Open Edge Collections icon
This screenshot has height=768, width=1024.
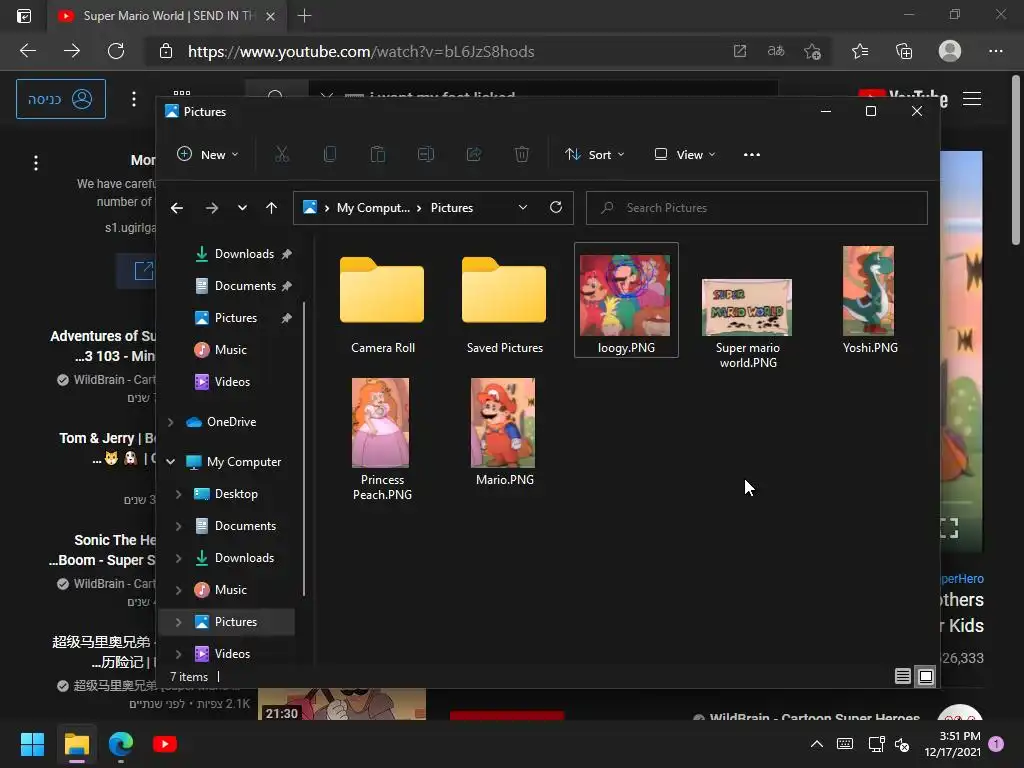904,51
